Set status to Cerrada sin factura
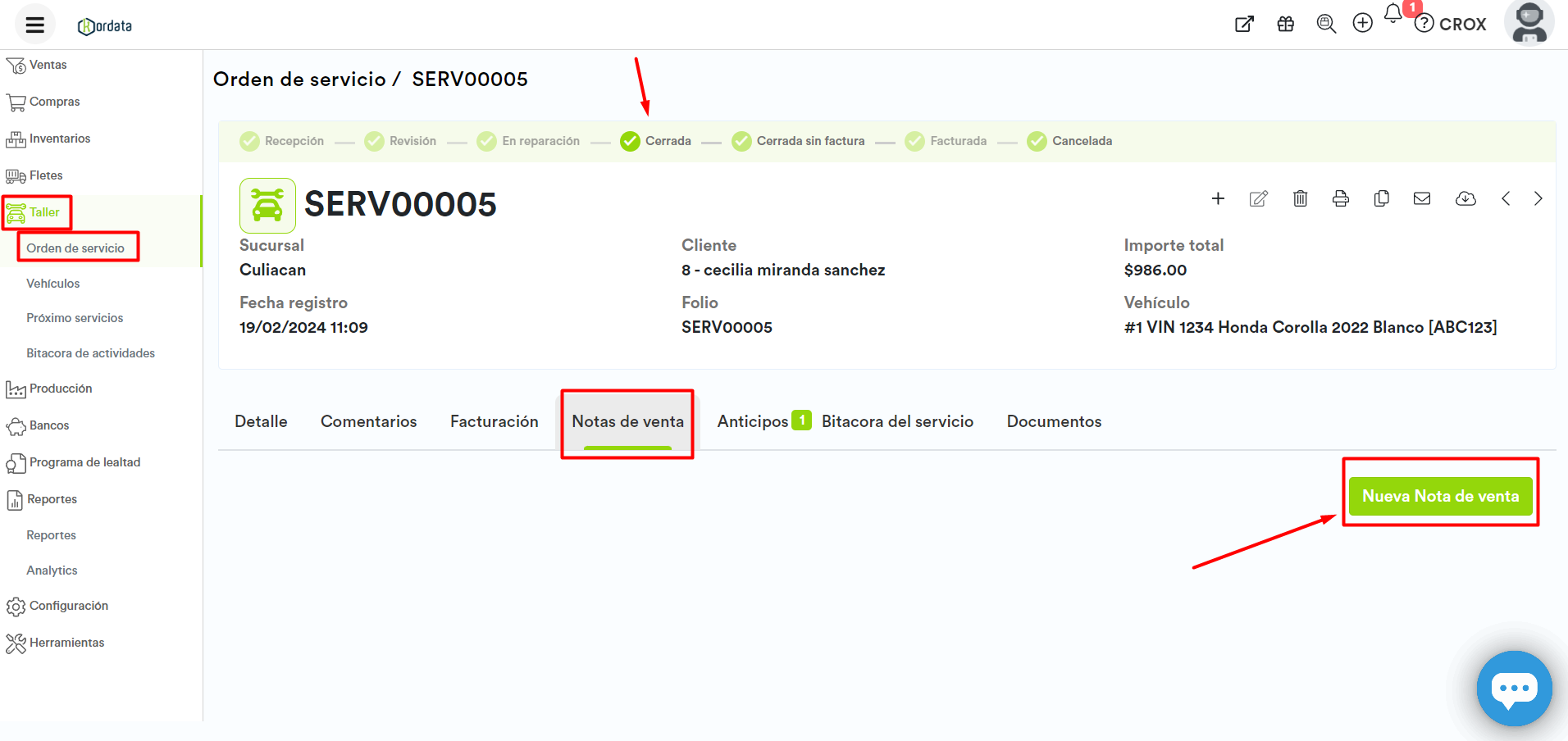The width and height of the screenshot is (1568, 741). (x=798, y=141)
